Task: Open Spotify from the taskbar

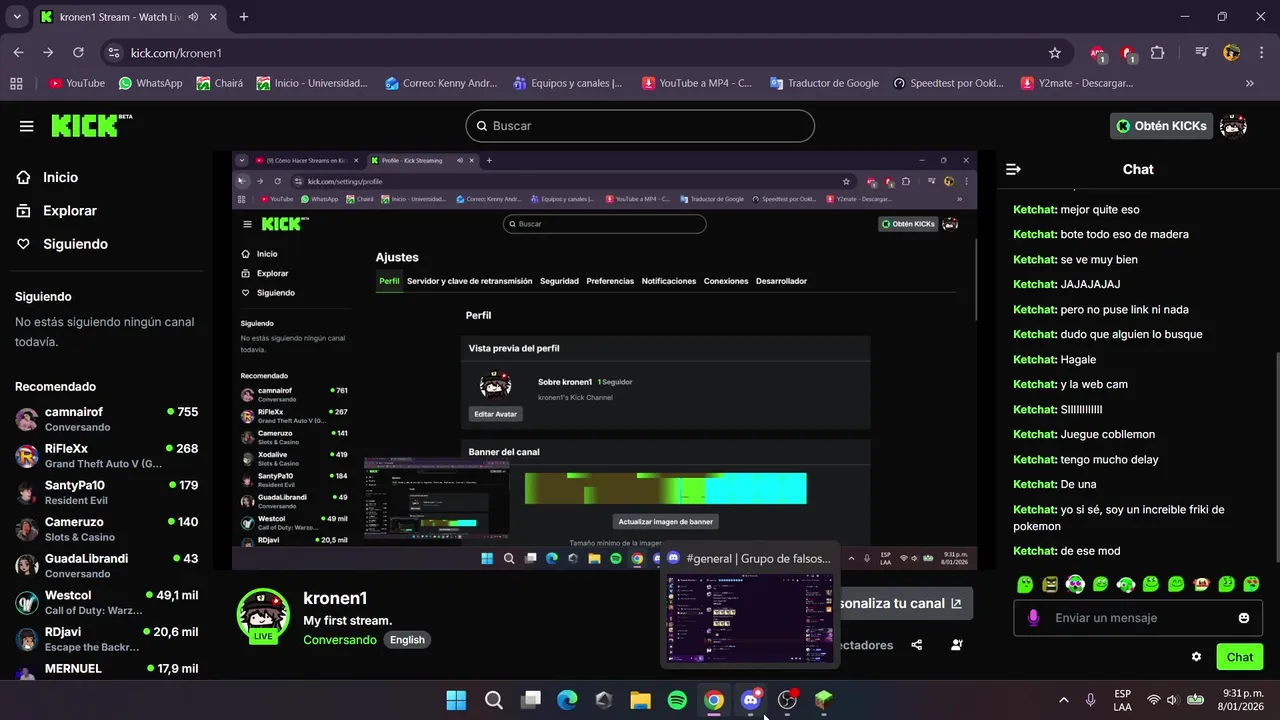Action: coord(677,700)
